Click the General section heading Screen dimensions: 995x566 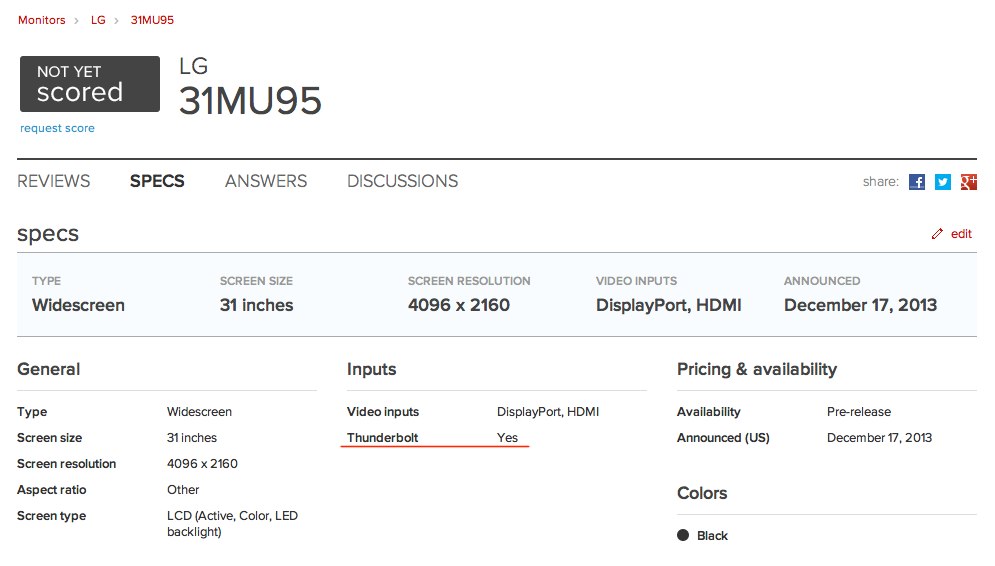[x=48, y=369]
